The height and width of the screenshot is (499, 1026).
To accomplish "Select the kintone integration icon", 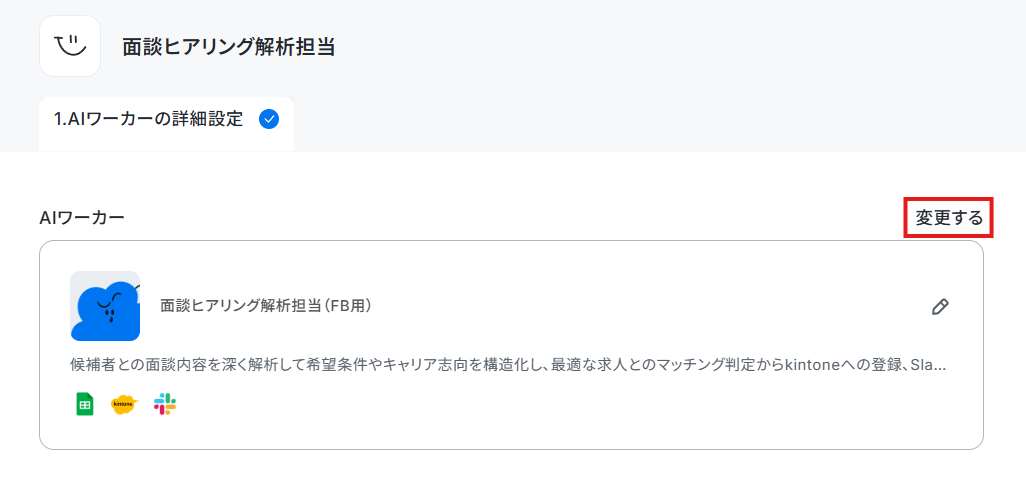I will coord(124,404).
